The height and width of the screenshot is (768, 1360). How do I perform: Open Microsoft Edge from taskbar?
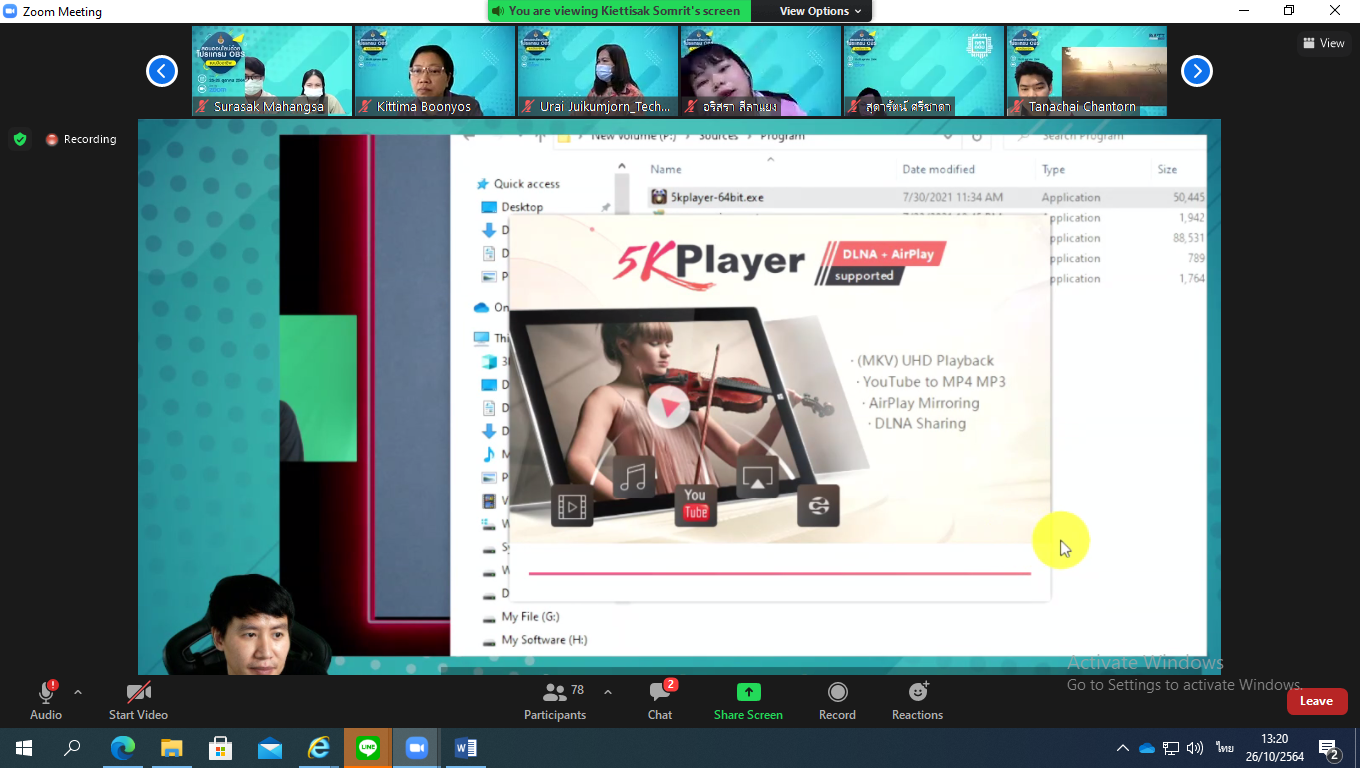122,748
